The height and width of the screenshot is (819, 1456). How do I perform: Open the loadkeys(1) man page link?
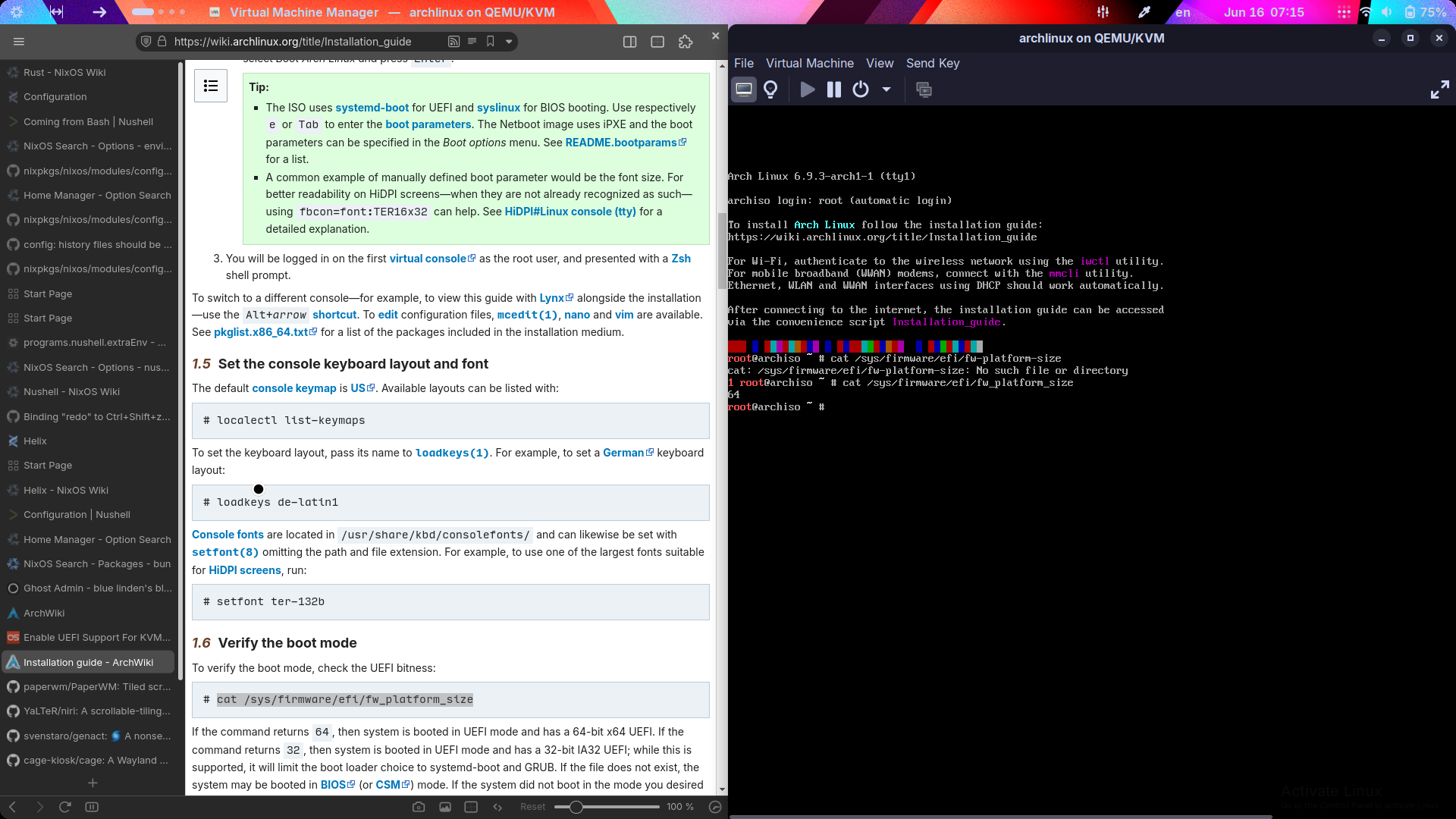pyautogui.click(x=452, y=453)
